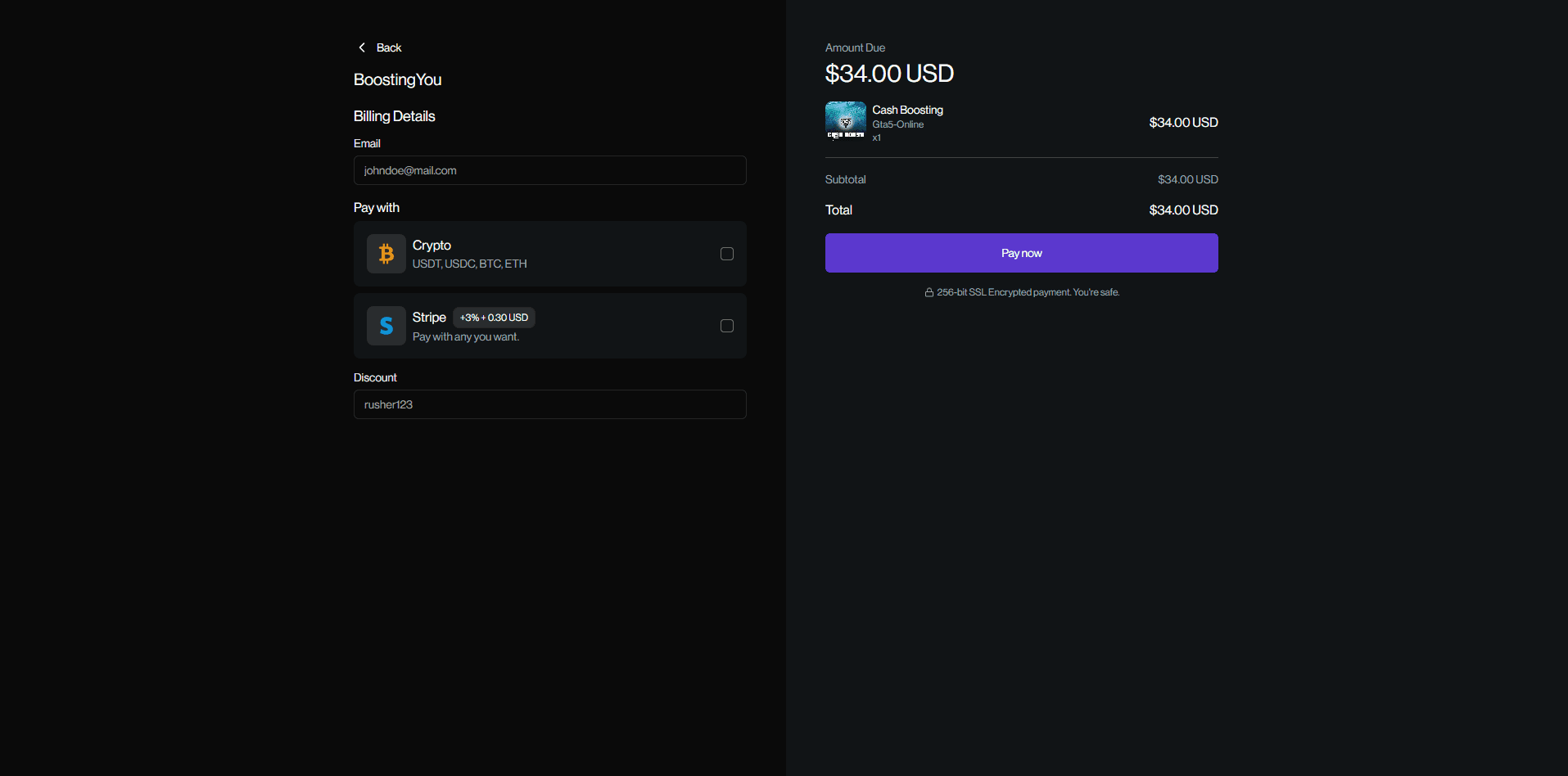1568x776 pixels.
Task: Select the Crypto payment option title
Action: pos(432,246)
